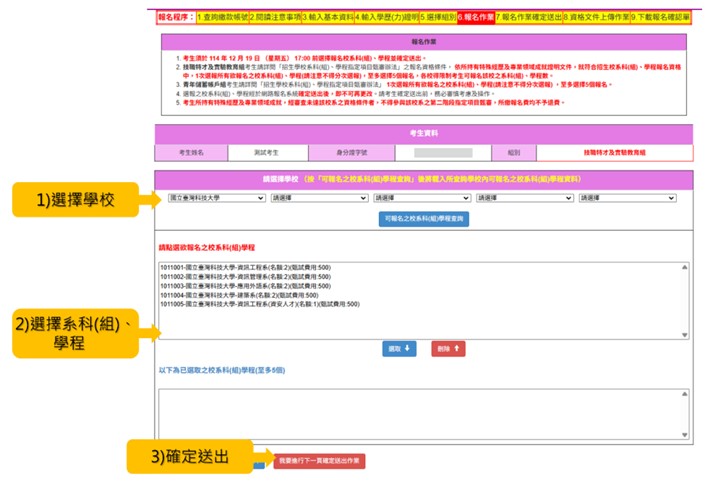This screenshot has height=487, width=718.
Task: Click down arrow of available programs scrollbar
Action: point(684,334)
